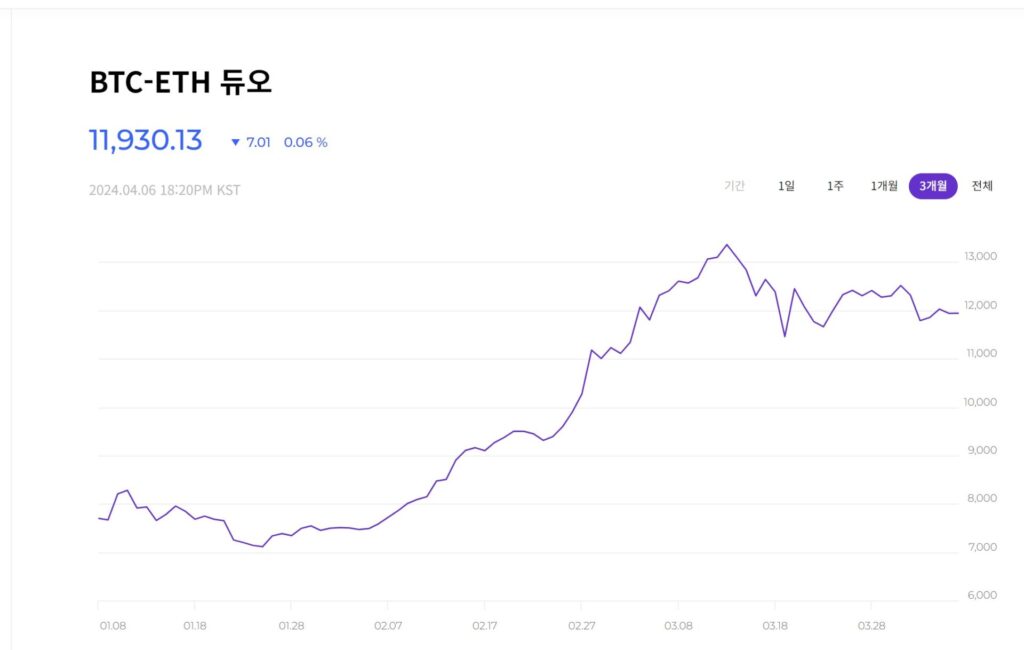Click the 6,000 y-axis value label
The image size is (1024, 650).
981,596
